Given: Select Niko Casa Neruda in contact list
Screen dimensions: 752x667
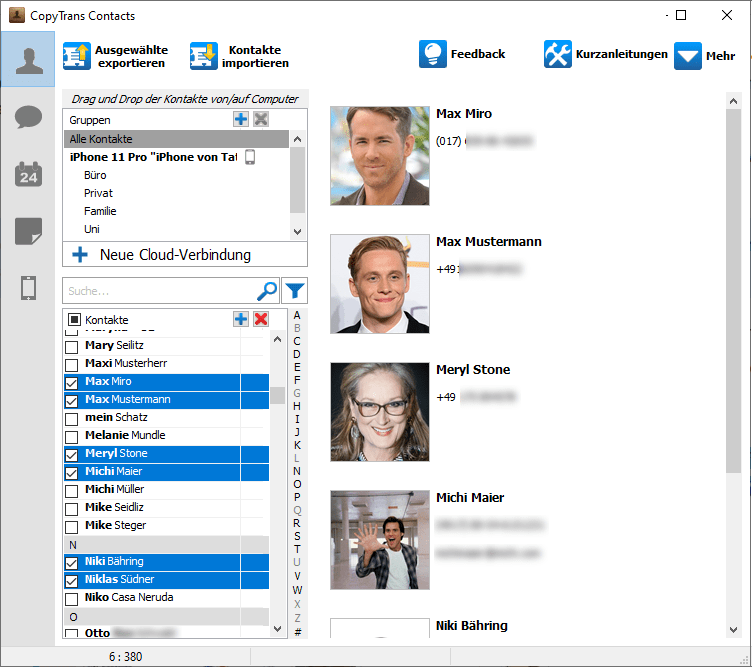Looking at the screenshot, I should (x=166, y=597).
